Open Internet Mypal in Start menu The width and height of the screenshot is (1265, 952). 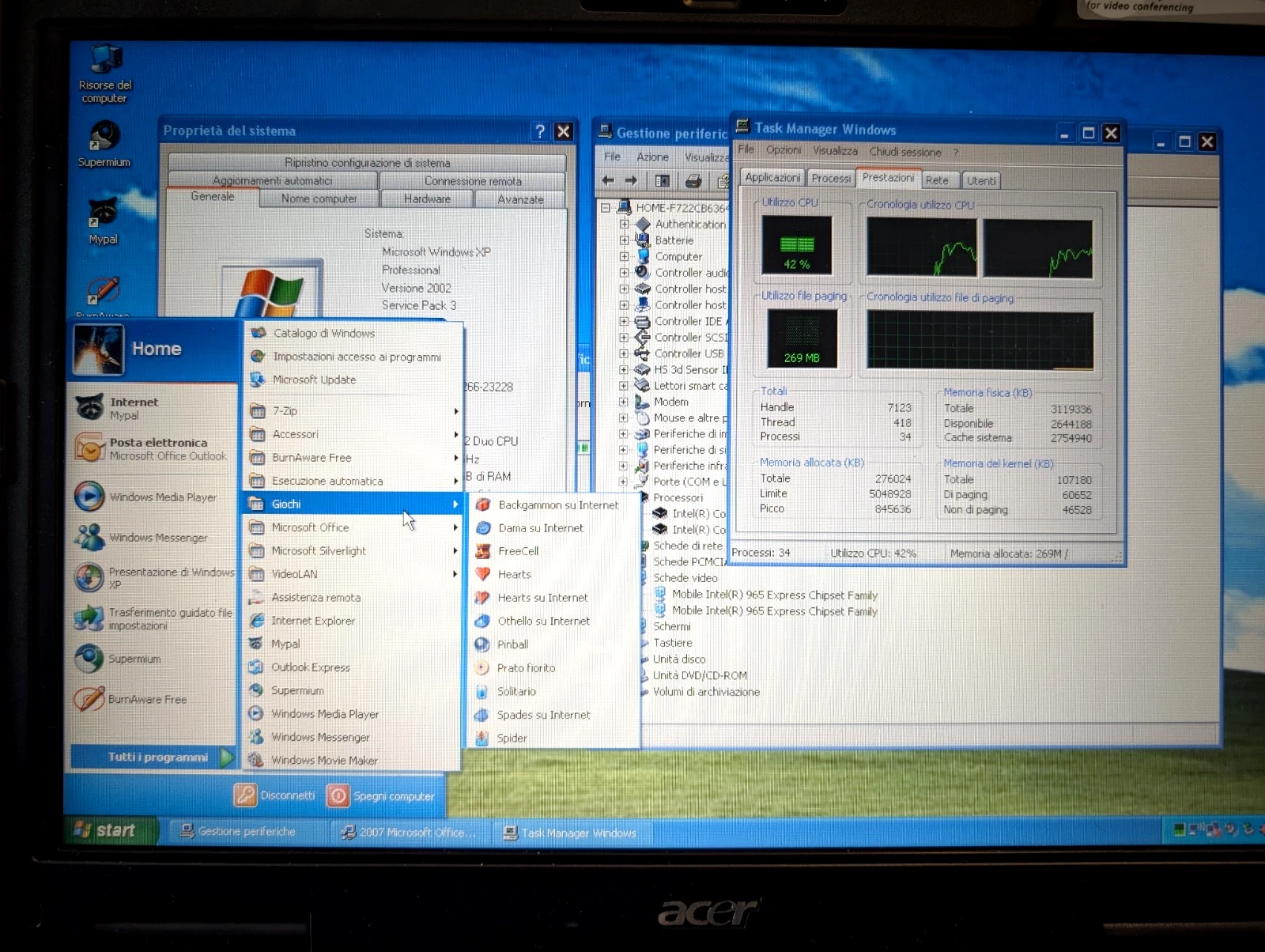coord(154,408)
